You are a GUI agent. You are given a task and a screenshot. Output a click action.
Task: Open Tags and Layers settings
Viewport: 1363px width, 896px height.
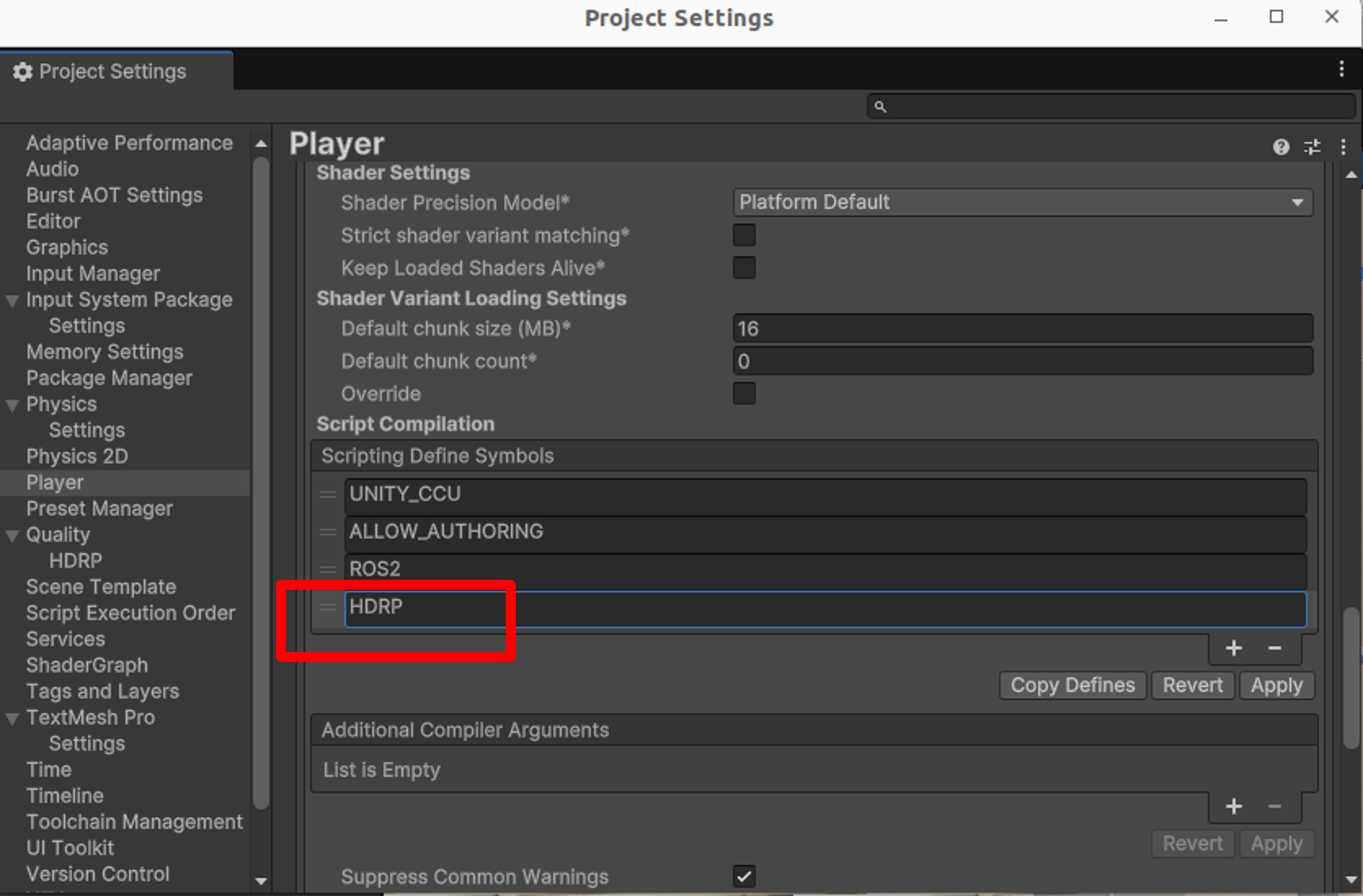tap(103, 691)
